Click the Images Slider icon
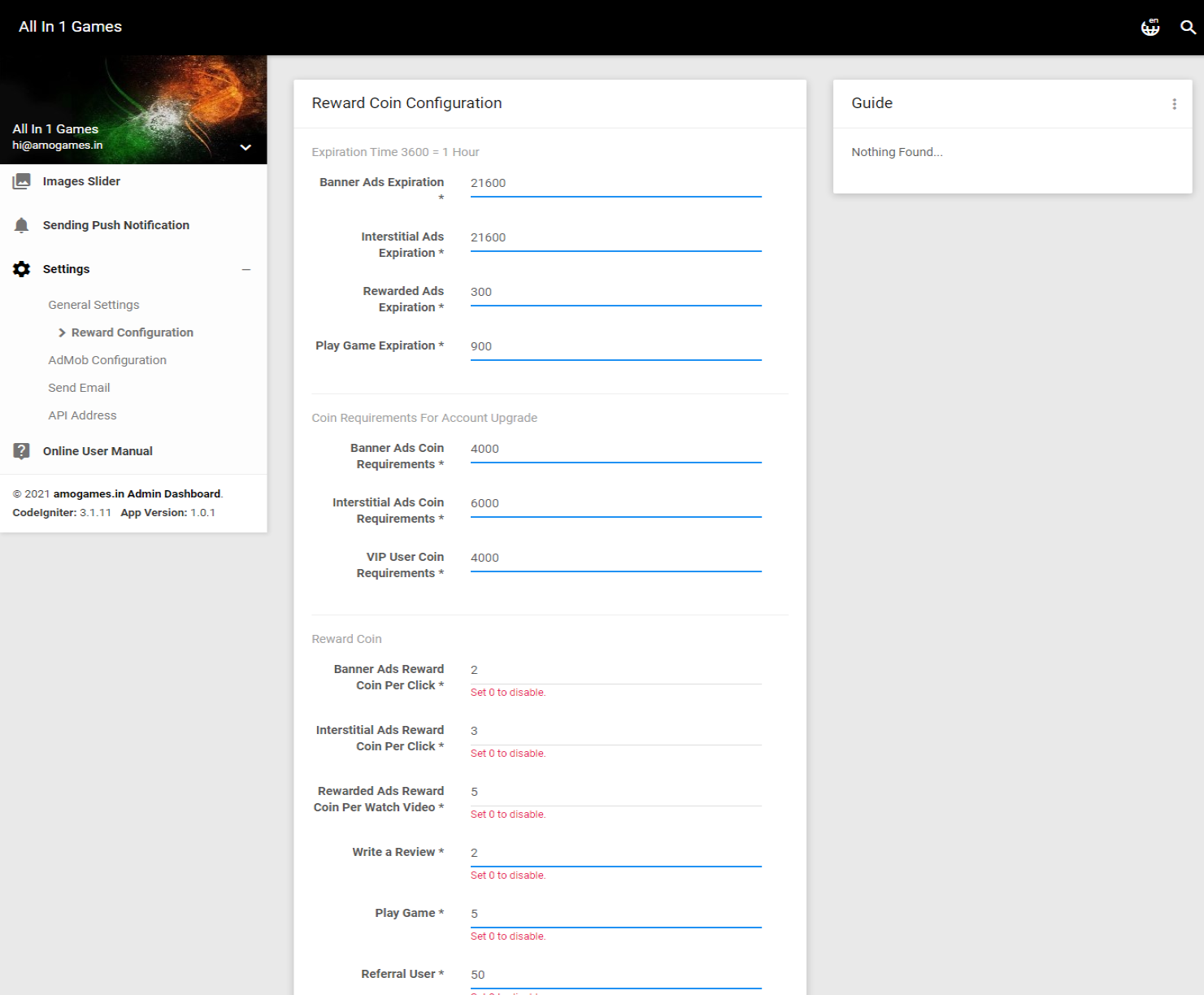Image resolution: width=1204 pixels, height=995 pixels. (22, 181)
